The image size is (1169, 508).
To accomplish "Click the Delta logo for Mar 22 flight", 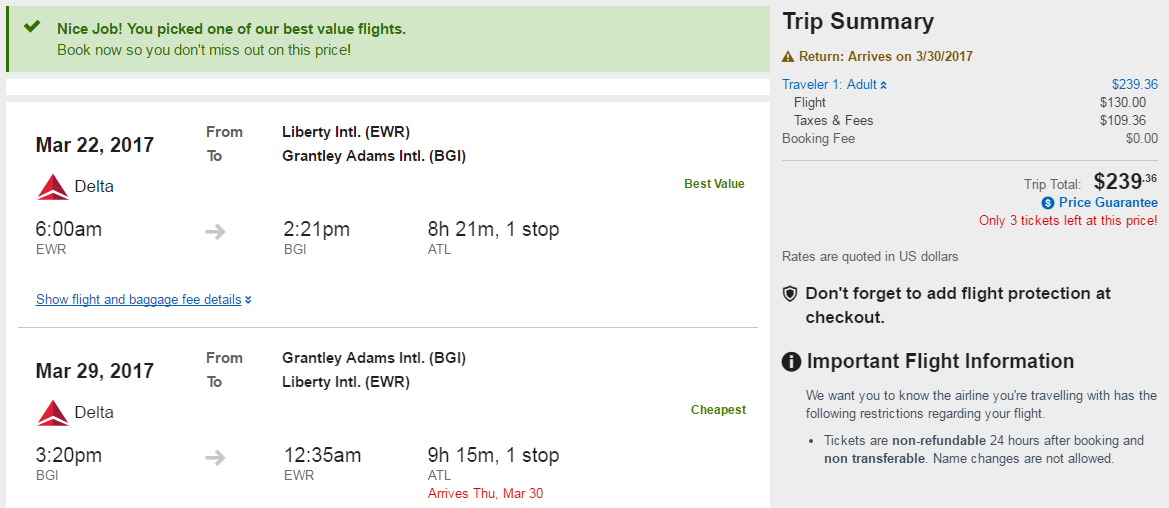I will click(x=52, y=187).
